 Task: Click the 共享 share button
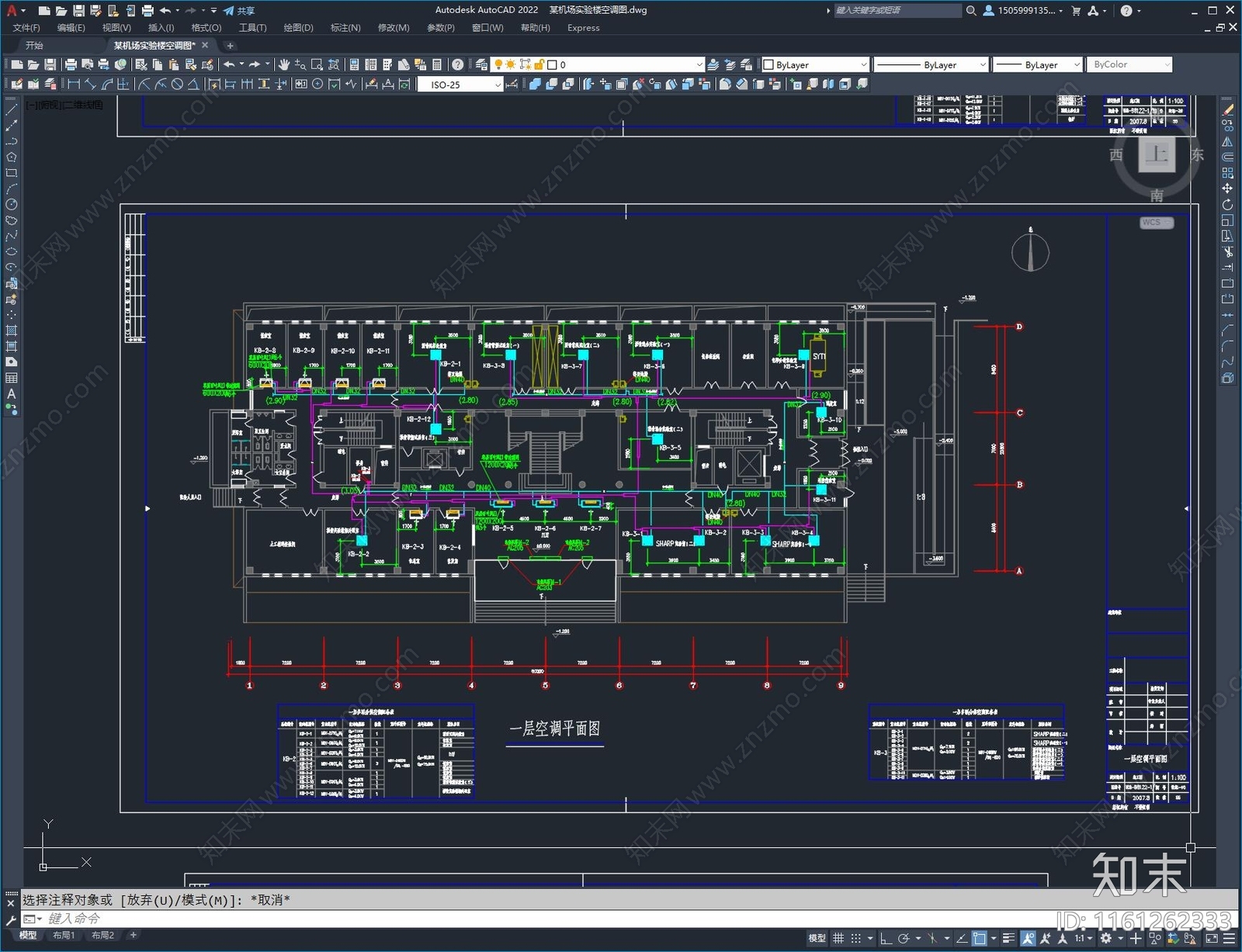click(239, 11)
